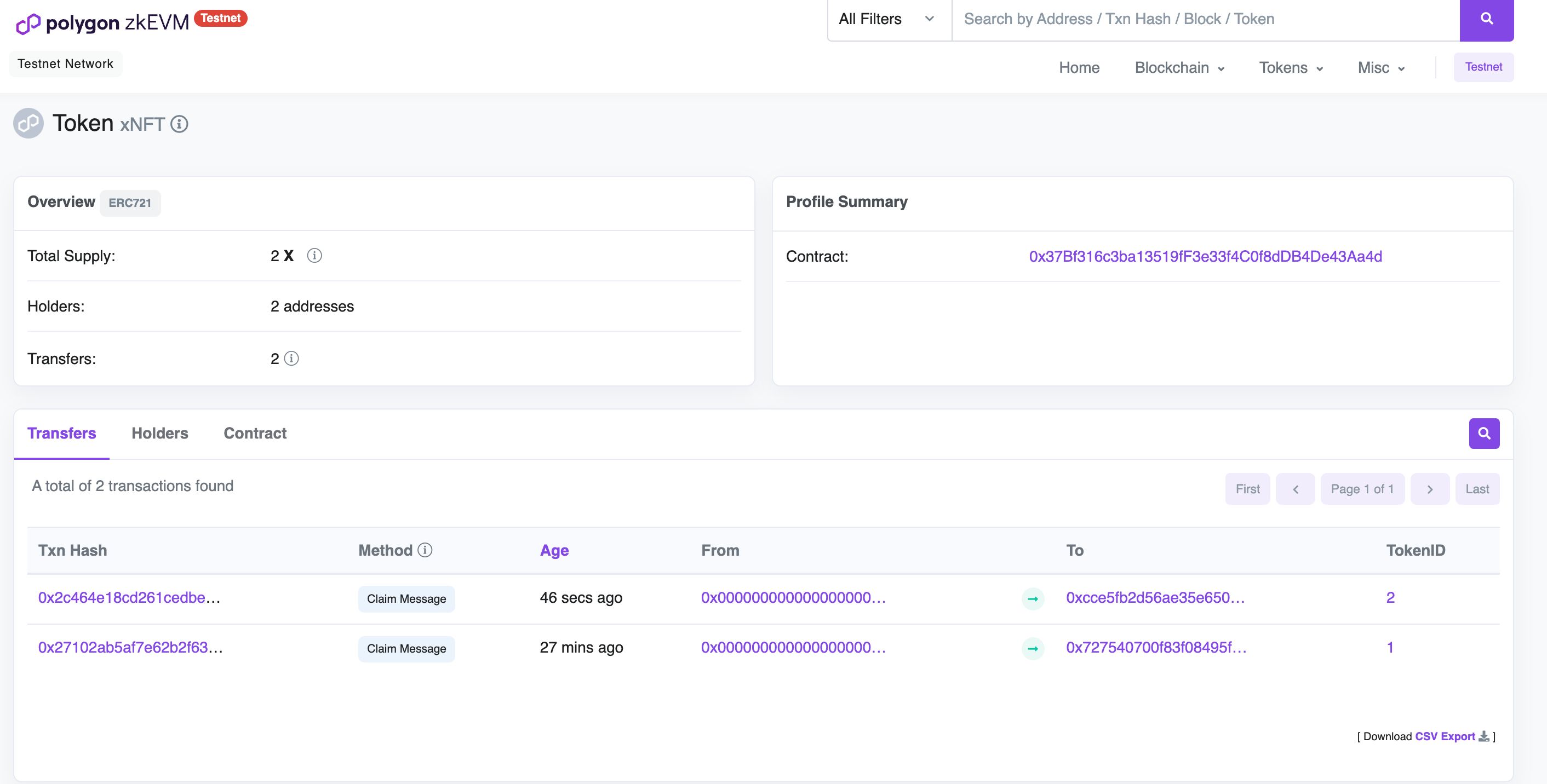This screenshot has width=1547, height=784.
Task: Click the TokenID column header
Action: coord(1416,550)
